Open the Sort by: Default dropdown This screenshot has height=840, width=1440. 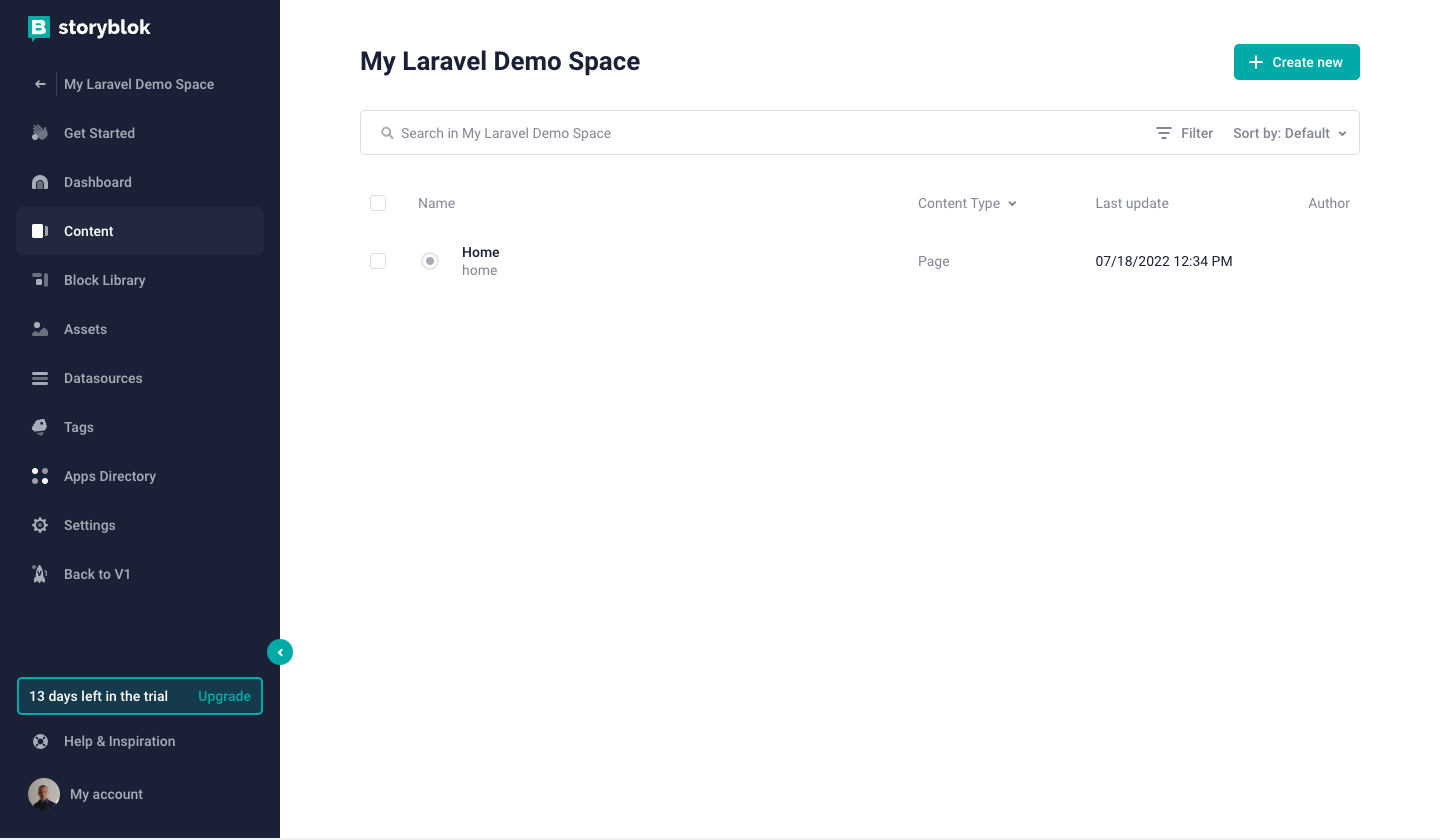coord(1290,133)
